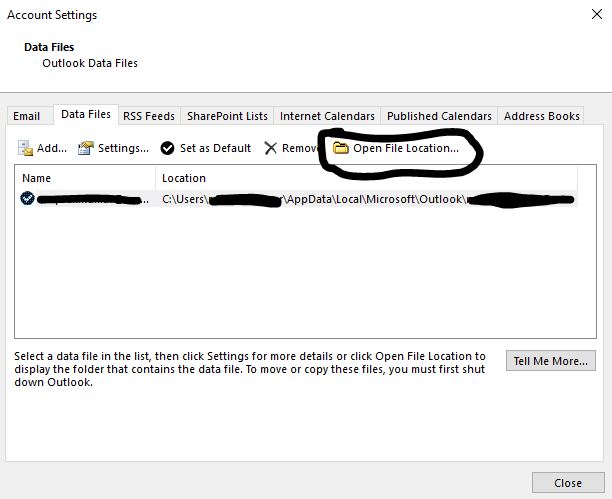
Task: Click the Location column header
Action: (x=184, y=178)
